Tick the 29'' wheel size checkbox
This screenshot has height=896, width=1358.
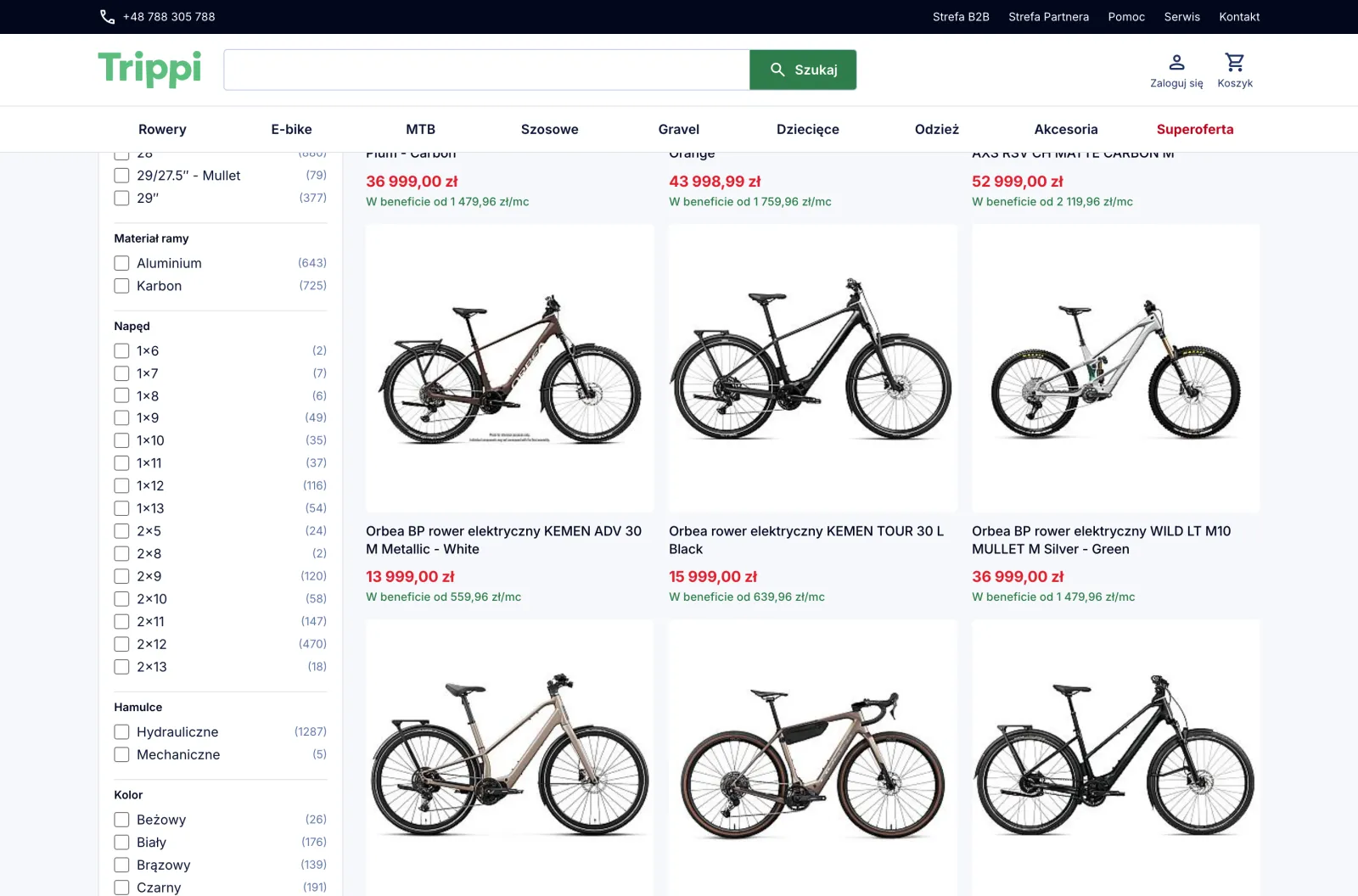(121, 198)
